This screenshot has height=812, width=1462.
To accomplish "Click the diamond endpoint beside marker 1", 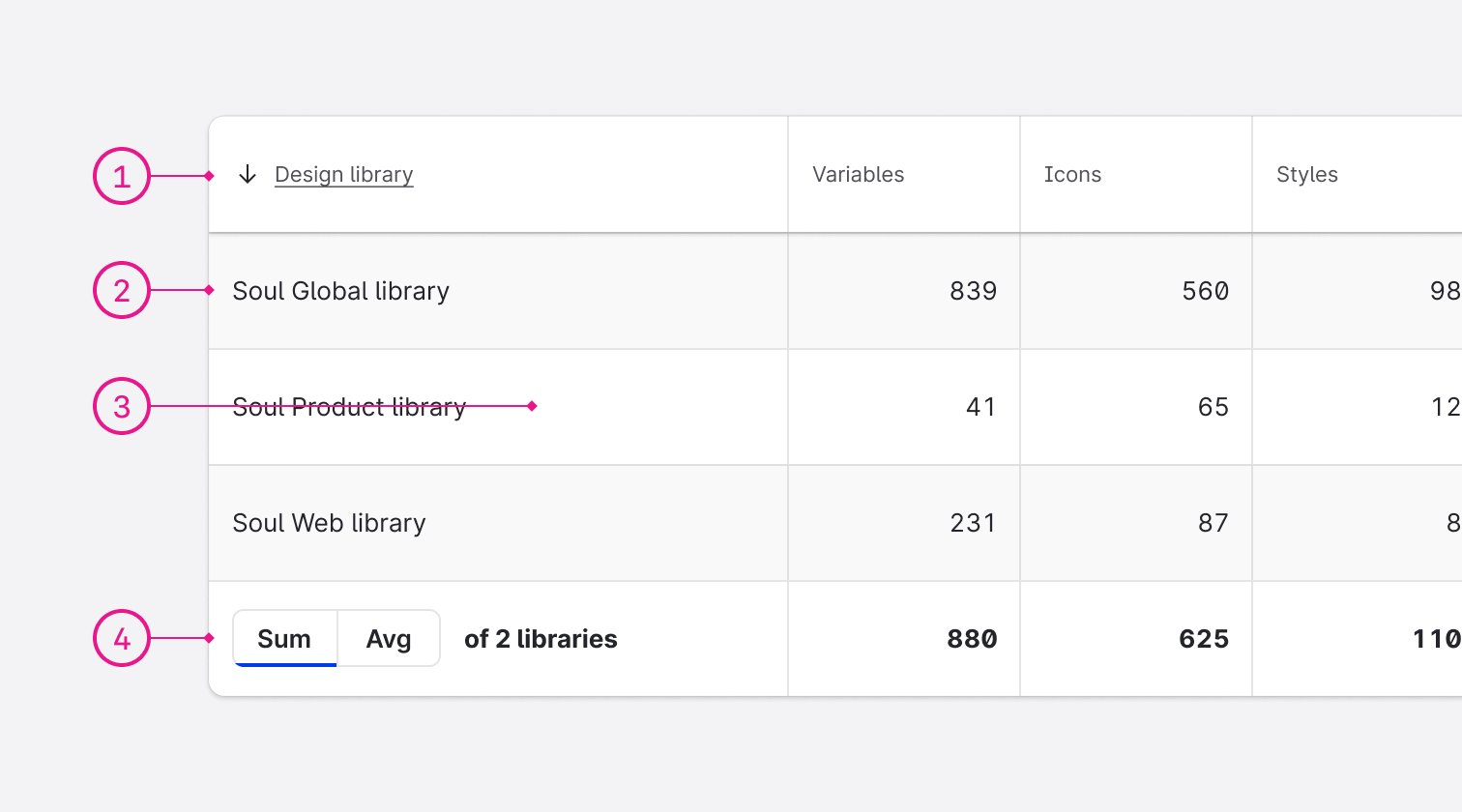I will (209, 175).
